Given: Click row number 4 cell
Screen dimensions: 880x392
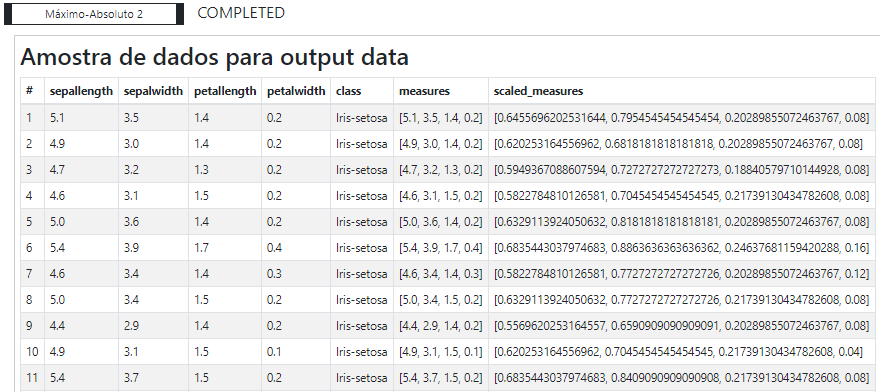Looking at the screenshot, I should point(33,196).
